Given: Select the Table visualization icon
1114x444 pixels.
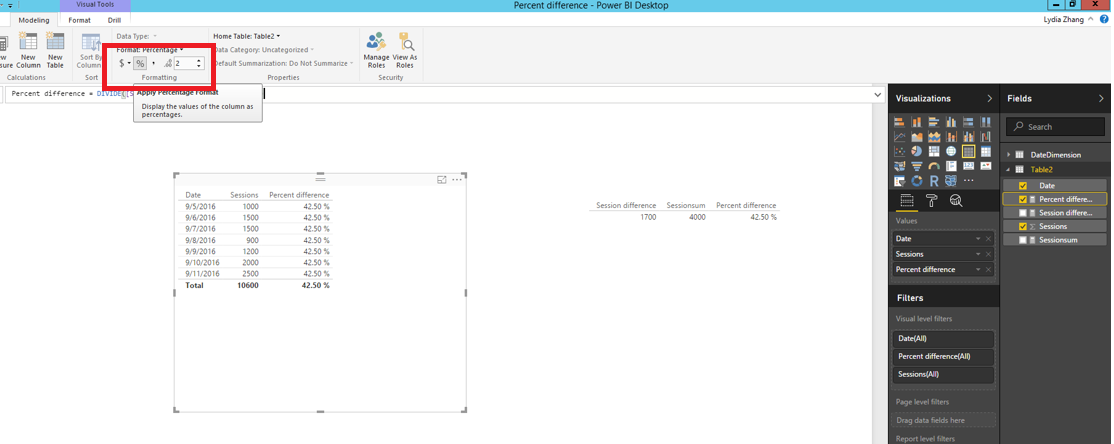Looking at the screenshot, I should 968,151.
